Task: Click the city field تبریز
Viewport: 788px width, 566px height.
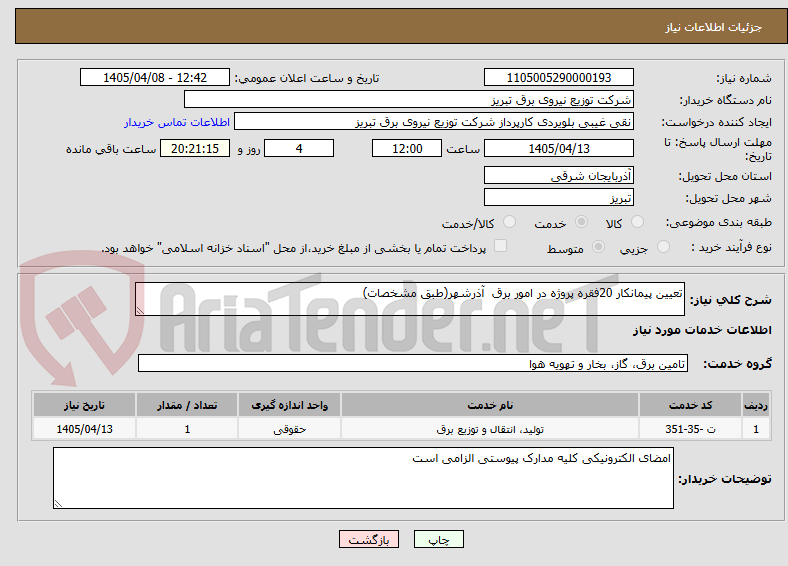Action: [558, 197]
